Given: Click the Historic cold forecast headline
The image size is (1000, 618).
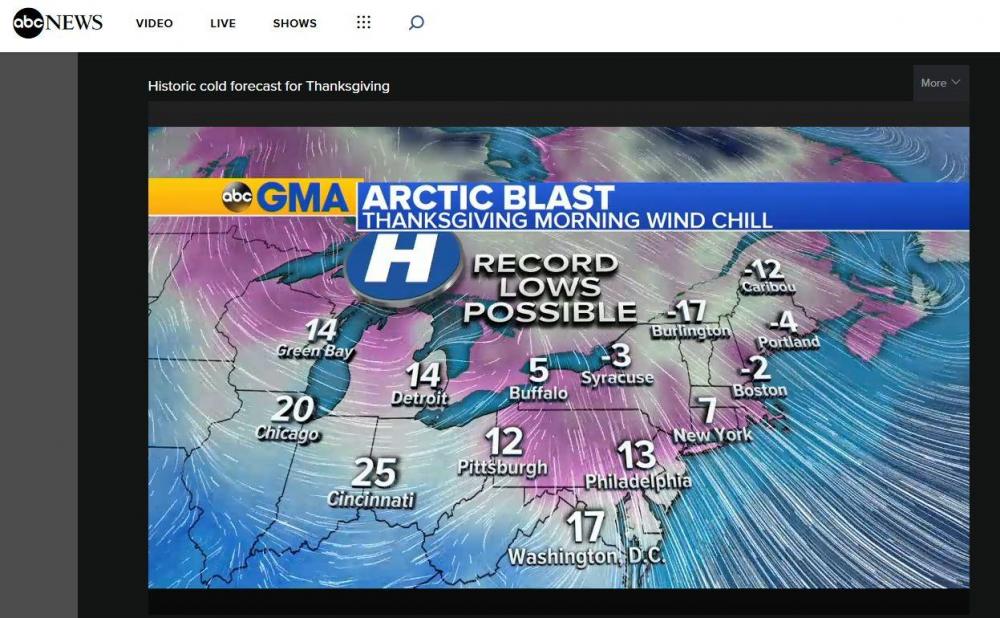Looking at the screenshot, I should [268, 86].
